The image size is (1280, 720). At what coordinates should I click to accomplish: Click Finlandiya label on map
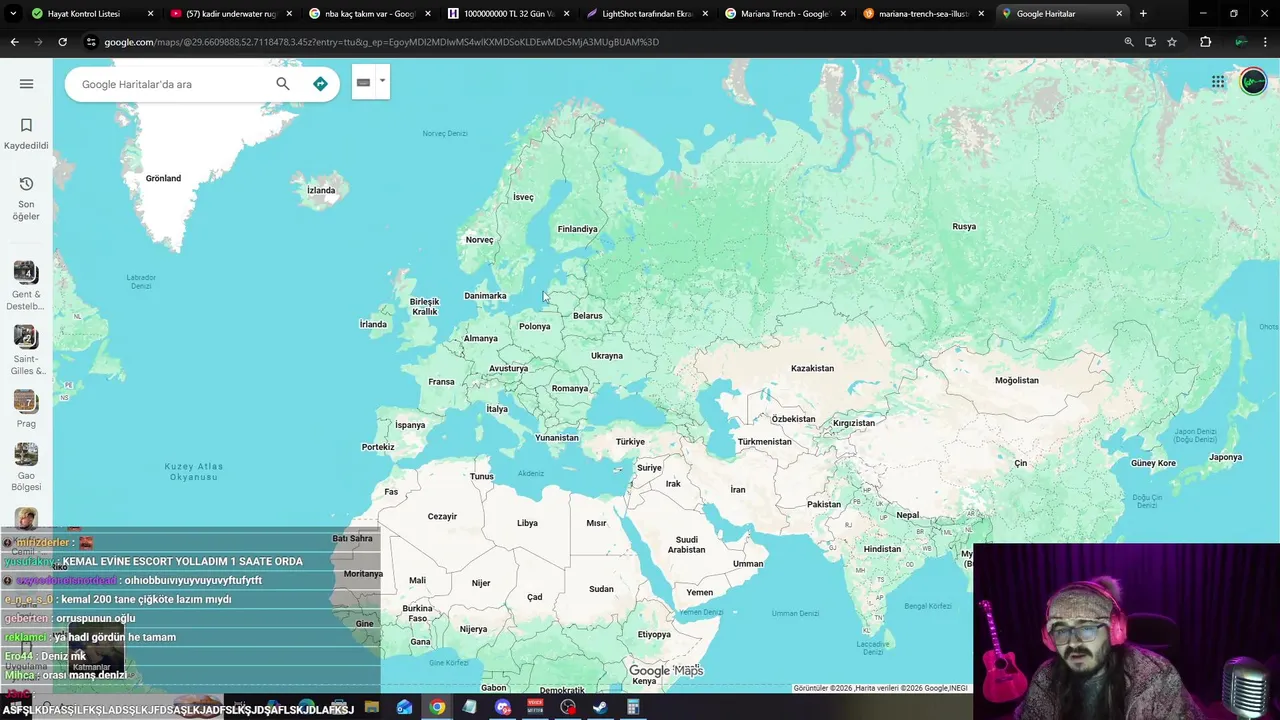click(577, 229)
